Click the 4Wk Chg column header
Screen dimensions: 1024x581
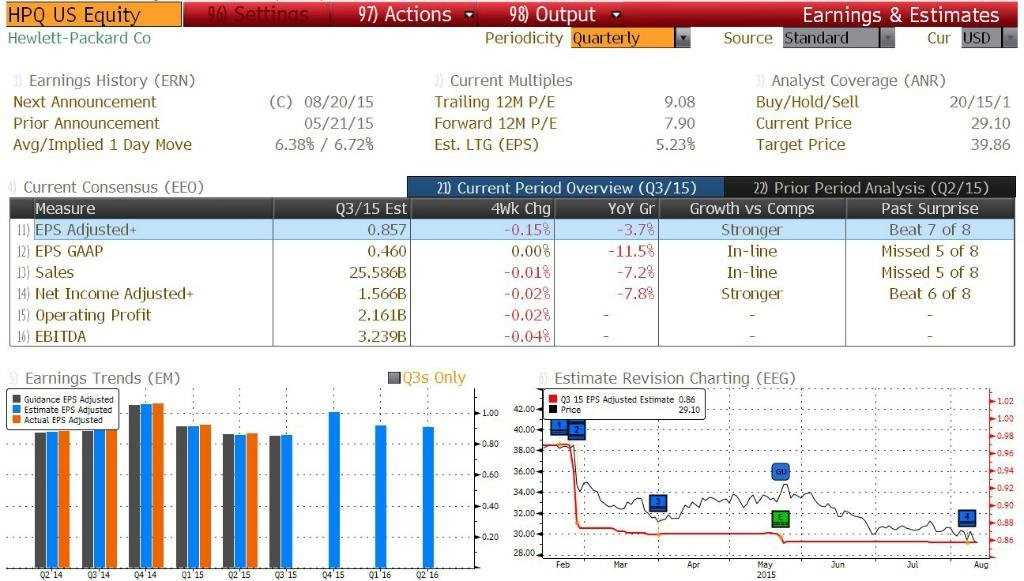pos(483,208)
